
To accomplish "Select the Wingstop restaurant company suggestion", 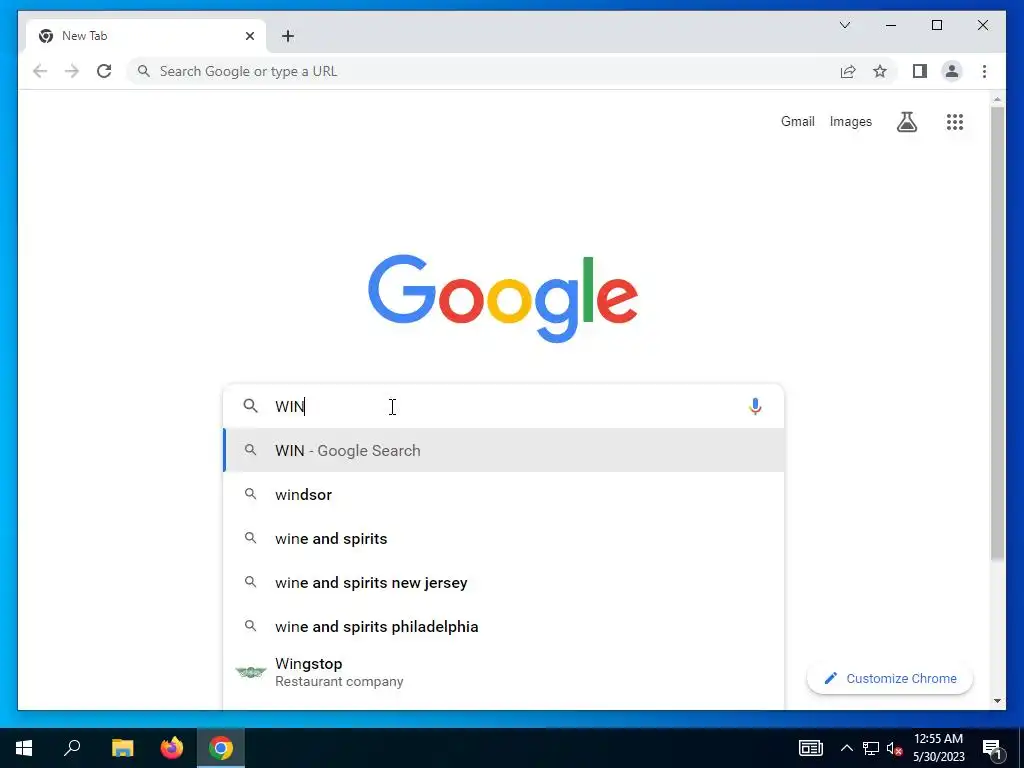I will [504, 672].
